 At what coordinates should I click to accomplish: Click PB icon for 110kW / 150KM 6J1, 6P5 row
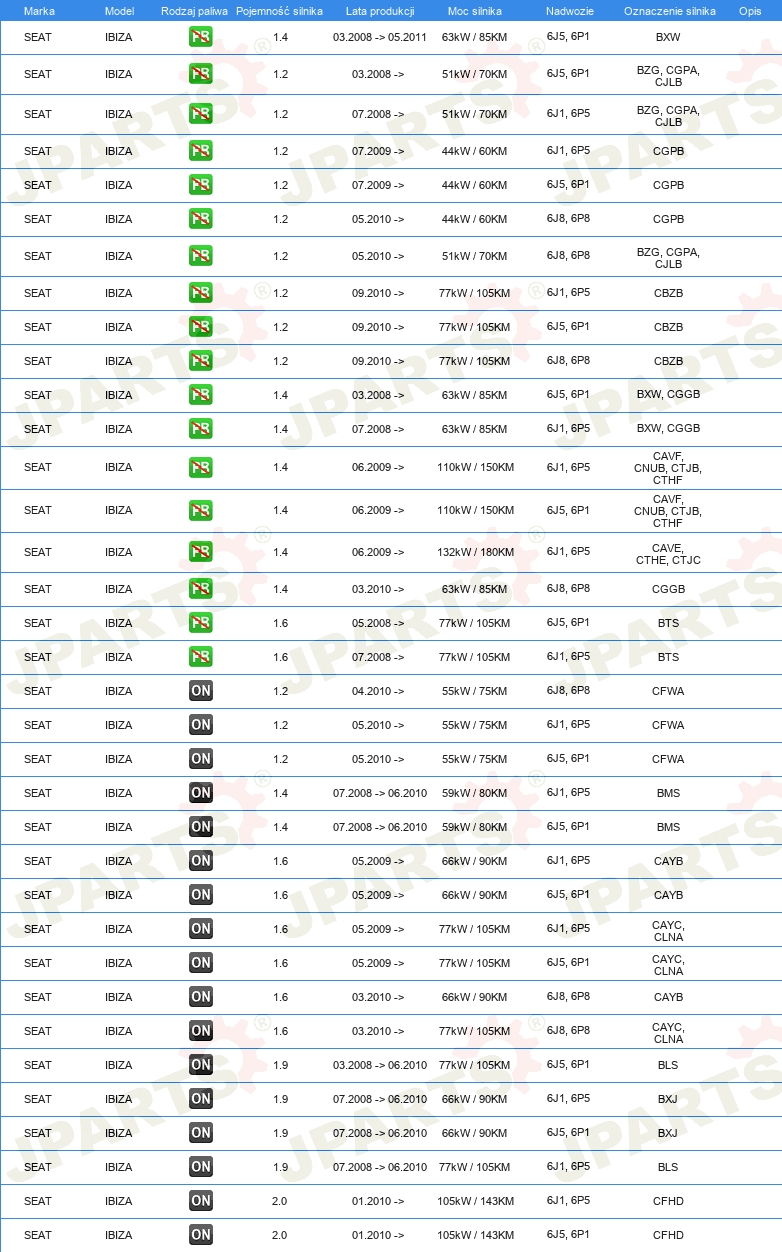coord(201,467)
